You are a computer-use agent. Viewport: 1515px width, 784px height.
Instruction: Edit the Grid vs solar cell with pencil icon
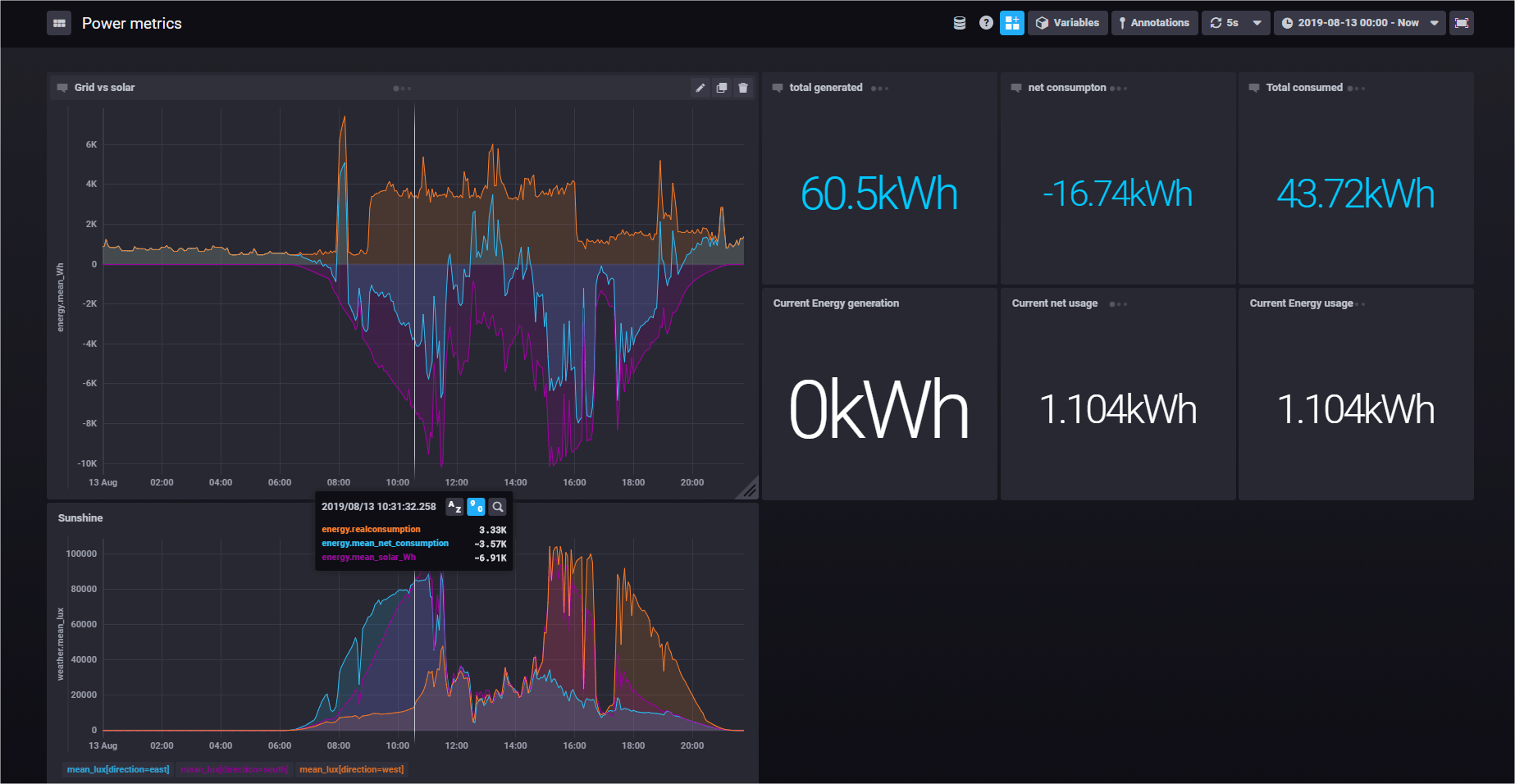[700, 88]
